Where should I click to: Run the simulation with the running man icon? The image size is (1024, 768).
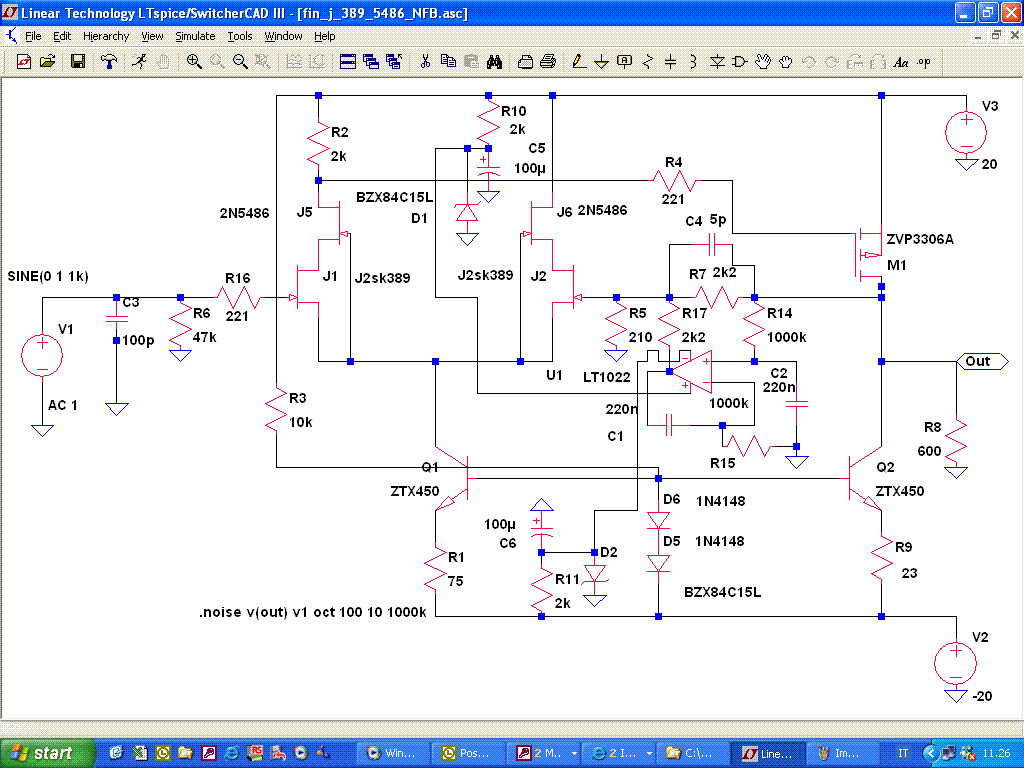tap(138, 61)
